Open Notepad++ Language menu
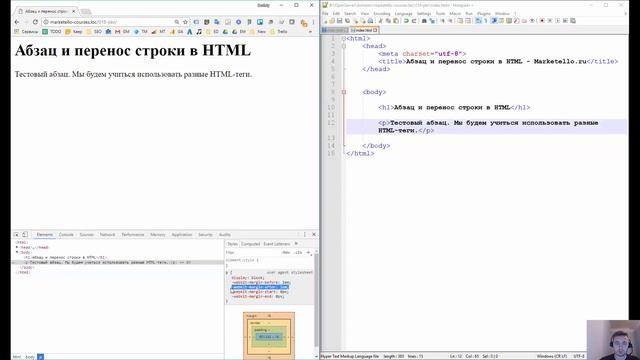The image size is (640, 360). click(x=403, y=13)
